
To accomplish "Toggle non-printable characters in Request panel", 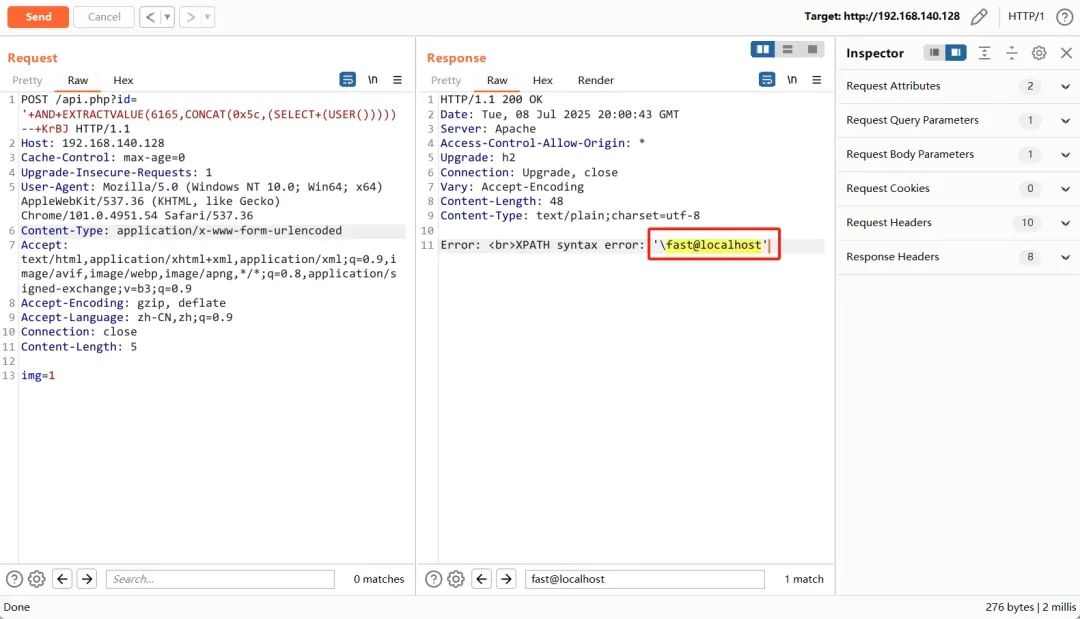I will 373,80.
